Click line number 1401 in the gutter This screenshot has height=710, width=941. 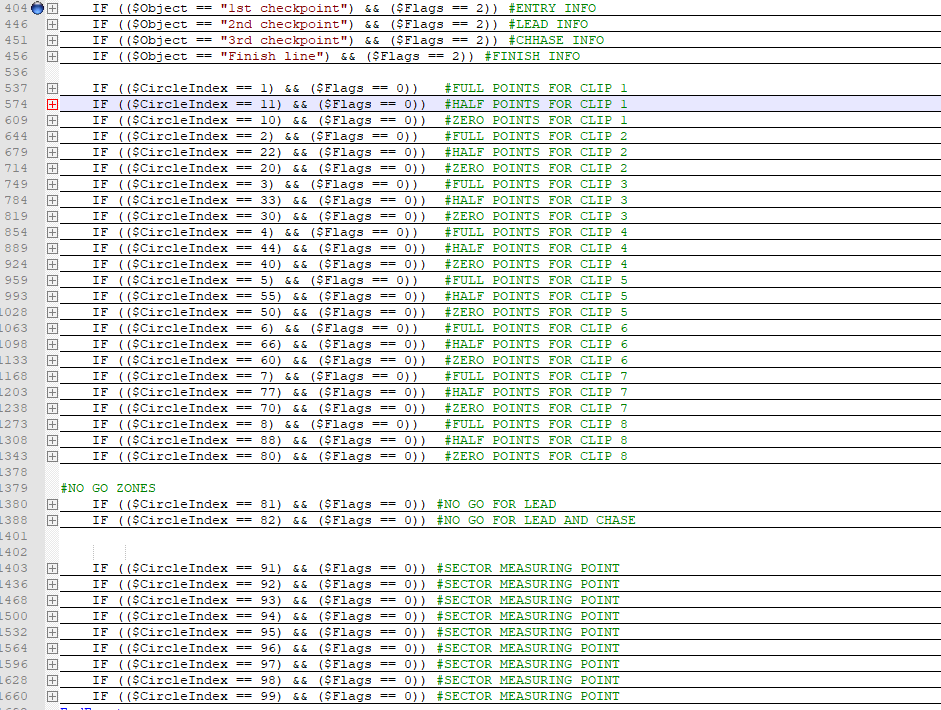click(14, 536)
